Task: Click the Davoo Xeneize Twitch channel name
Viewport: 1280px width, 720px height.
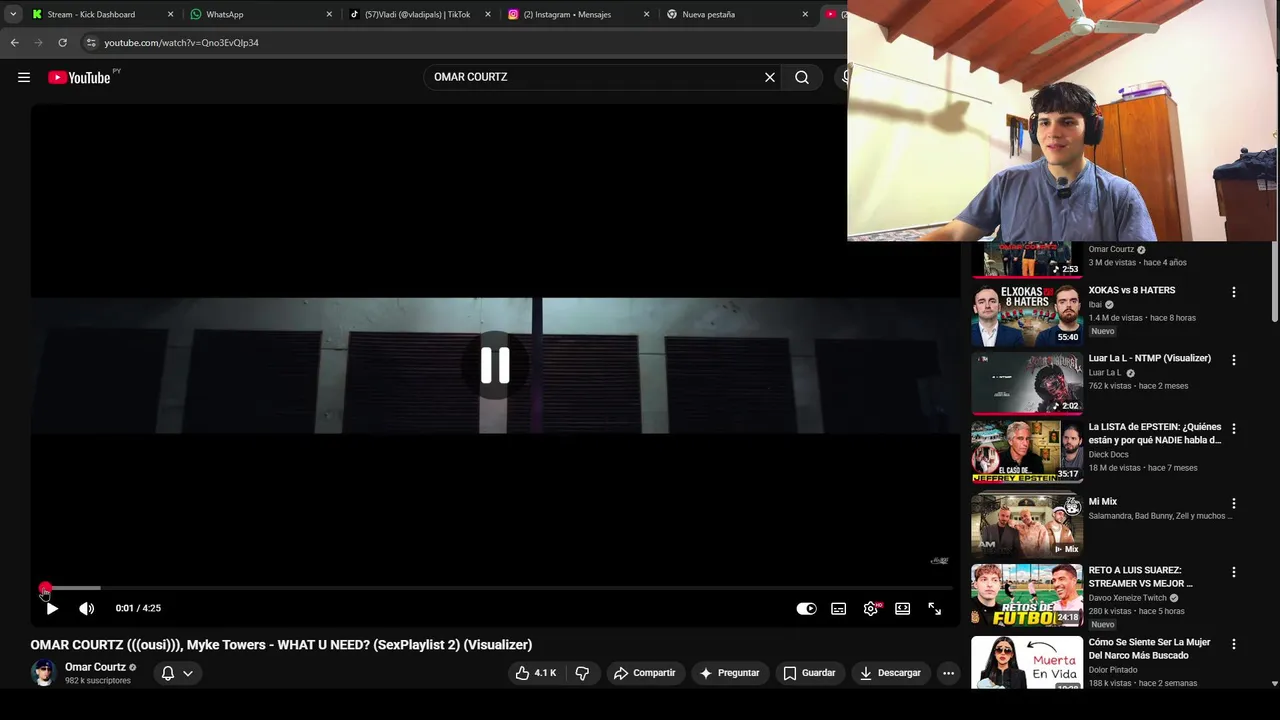Action: 1128,598
